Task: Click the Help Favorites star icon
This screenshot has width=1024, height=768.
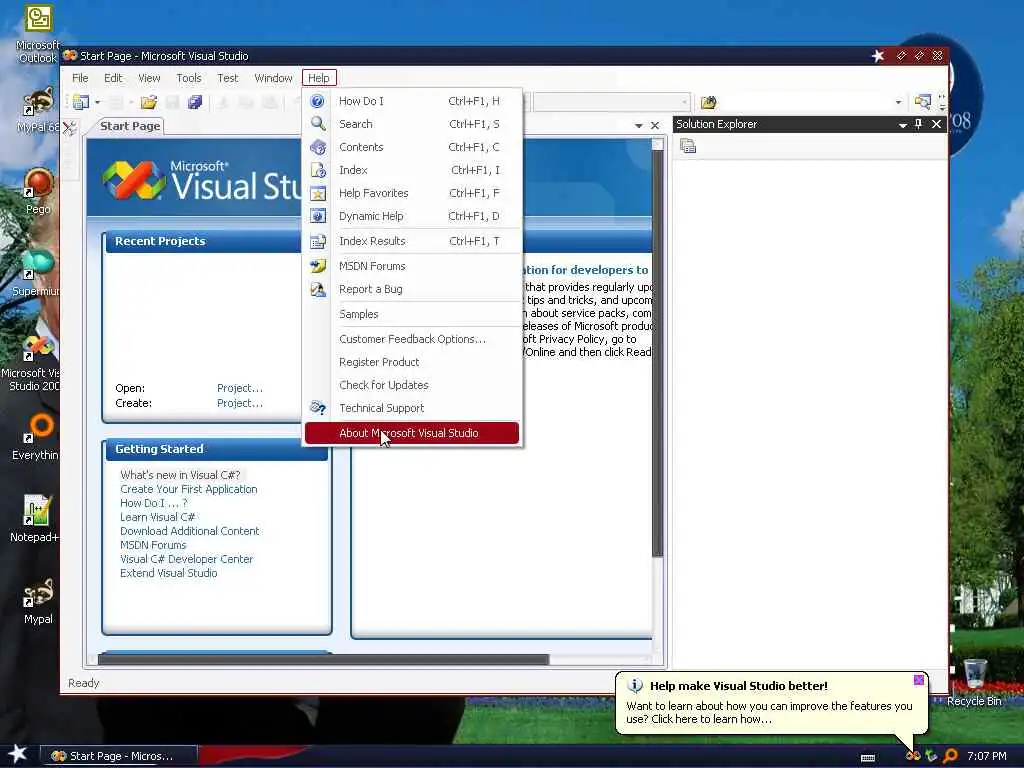Action: tap(317, 193)
